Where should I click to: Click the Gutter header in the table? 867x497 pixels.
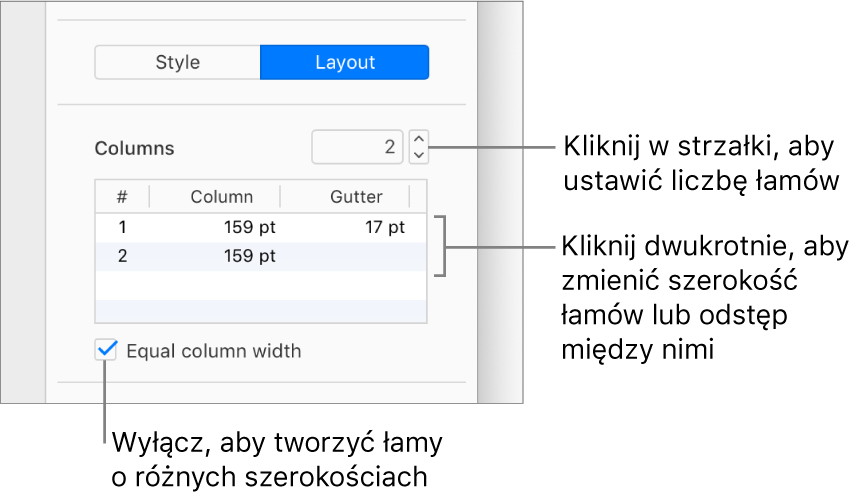pyautogui.click(x=356, y=197)
